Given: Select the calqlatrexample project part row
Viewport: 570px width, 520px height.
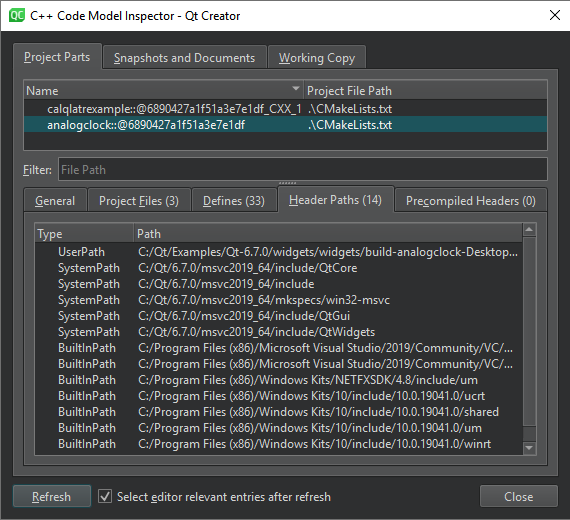Looking at the screenshot, I should tap(285, 109).
